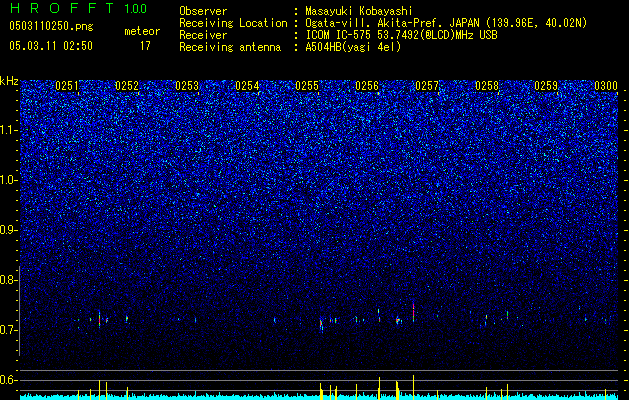The width and height of the screenshot is (629, 400).
Task: Click the 0253 time marker
Action: click(187, 86)
